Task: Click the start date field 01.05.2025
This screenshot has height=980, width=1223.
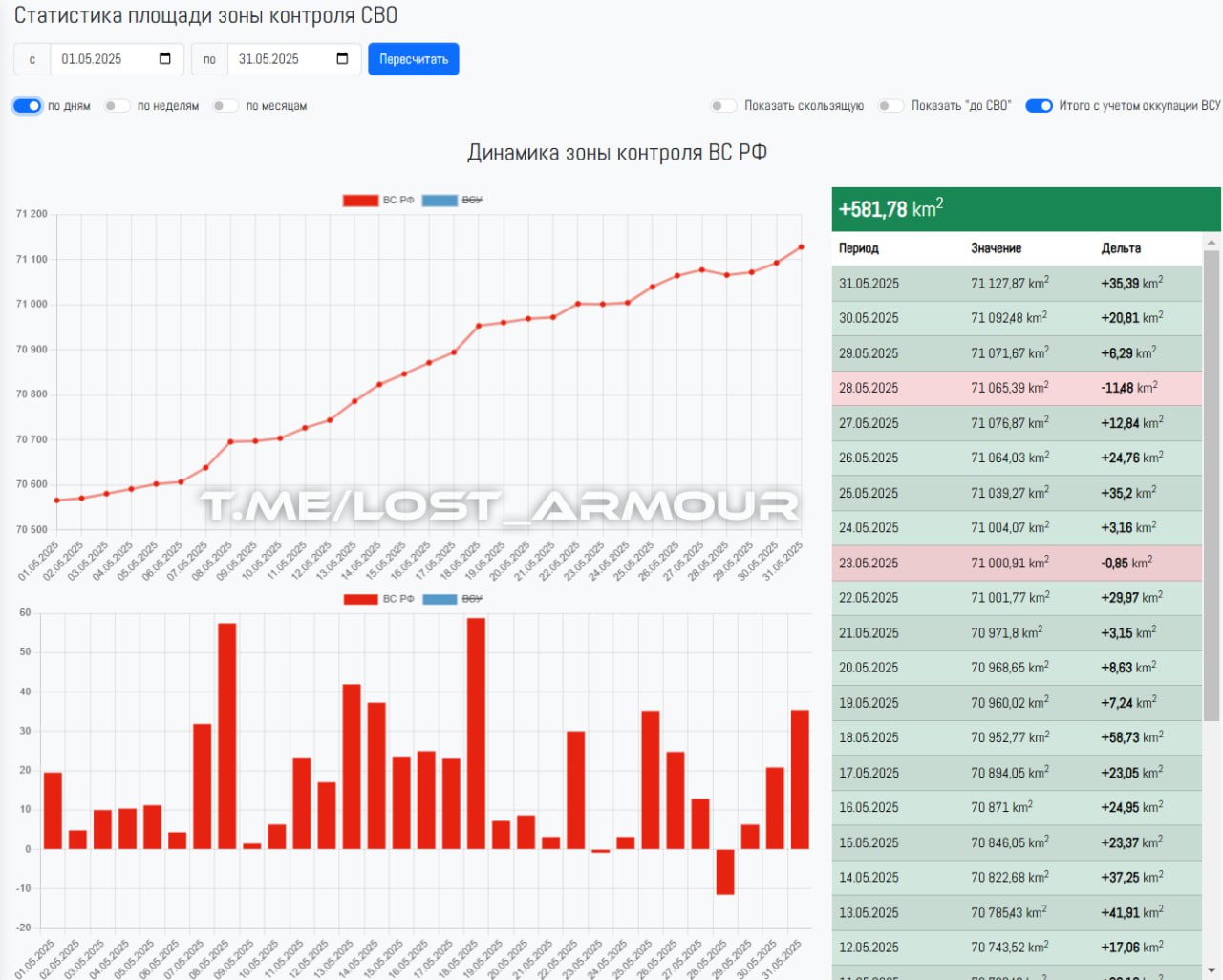Action: (x=100, y=59)
